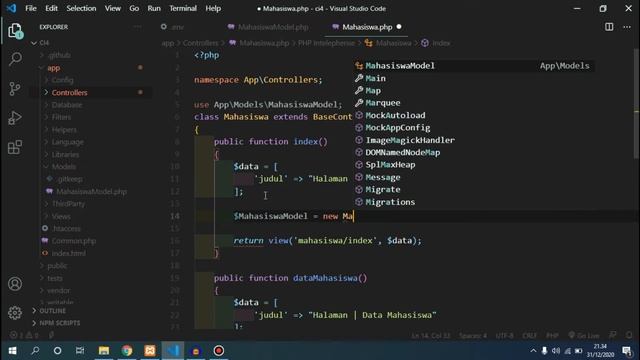Viewport: 640px width, 360px height.
Task: Open the File menu
Action: pos(31,8)
